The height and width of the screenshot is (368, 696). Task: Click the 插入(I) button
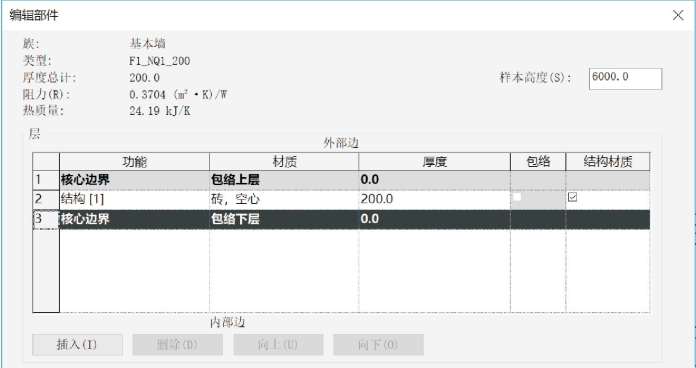[x=77, y=345]
